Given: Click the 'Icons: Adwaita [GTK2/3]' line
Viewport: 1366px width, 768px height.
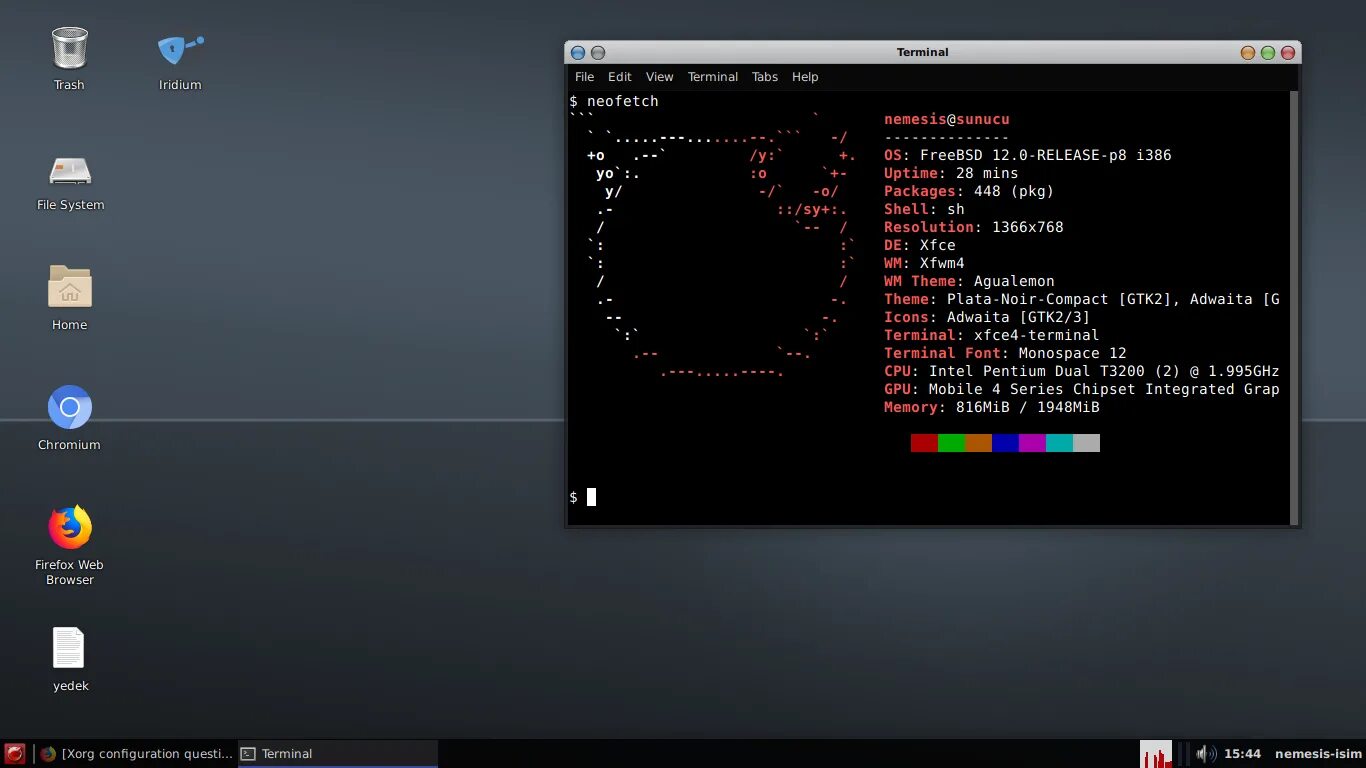Looking at the screenshot, I should [x=987, y=317].
